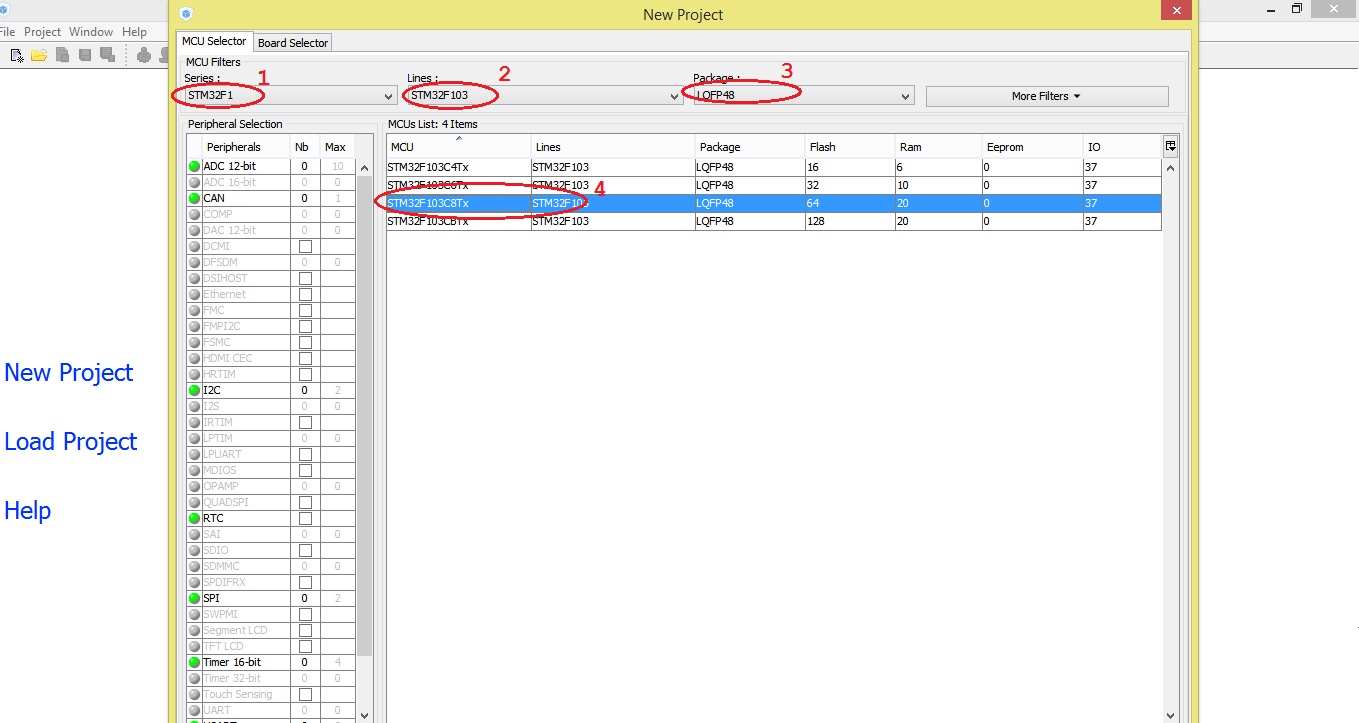Sort MCU list by MCU column header
This screenshot has height=723, width=1359.
(459, 147)
